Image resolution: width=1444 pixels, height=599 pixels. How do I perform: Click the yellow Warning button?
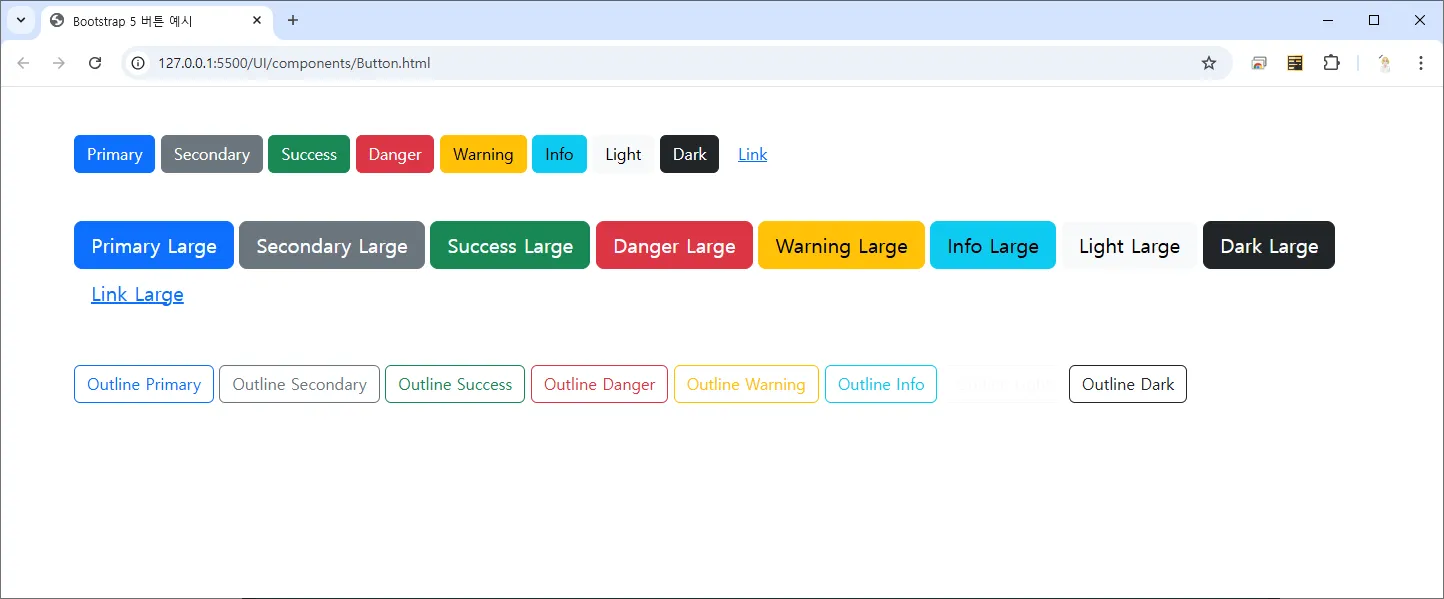point(483,154)
